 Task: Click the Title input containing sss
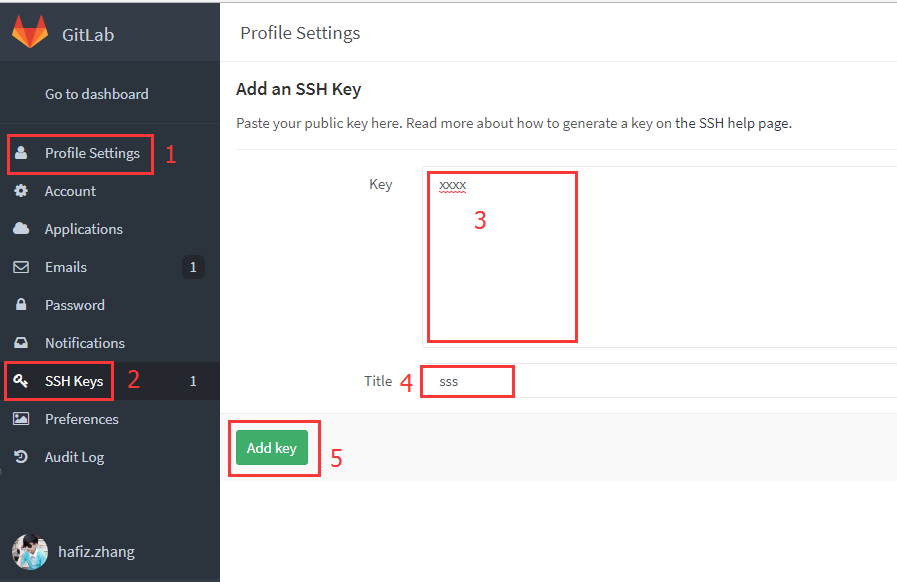click(x=467, y=381)
